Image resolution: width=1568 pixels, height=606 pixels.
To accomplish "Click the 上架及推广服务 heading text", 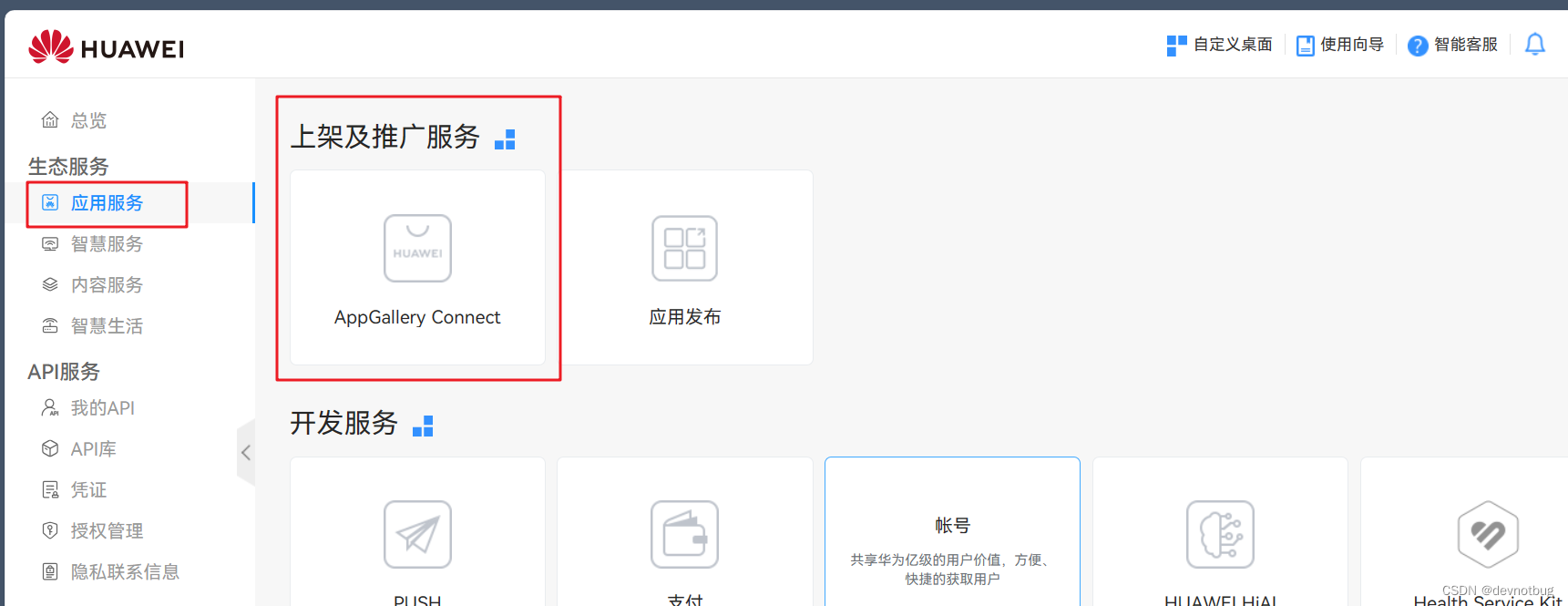I will [385, 137].
